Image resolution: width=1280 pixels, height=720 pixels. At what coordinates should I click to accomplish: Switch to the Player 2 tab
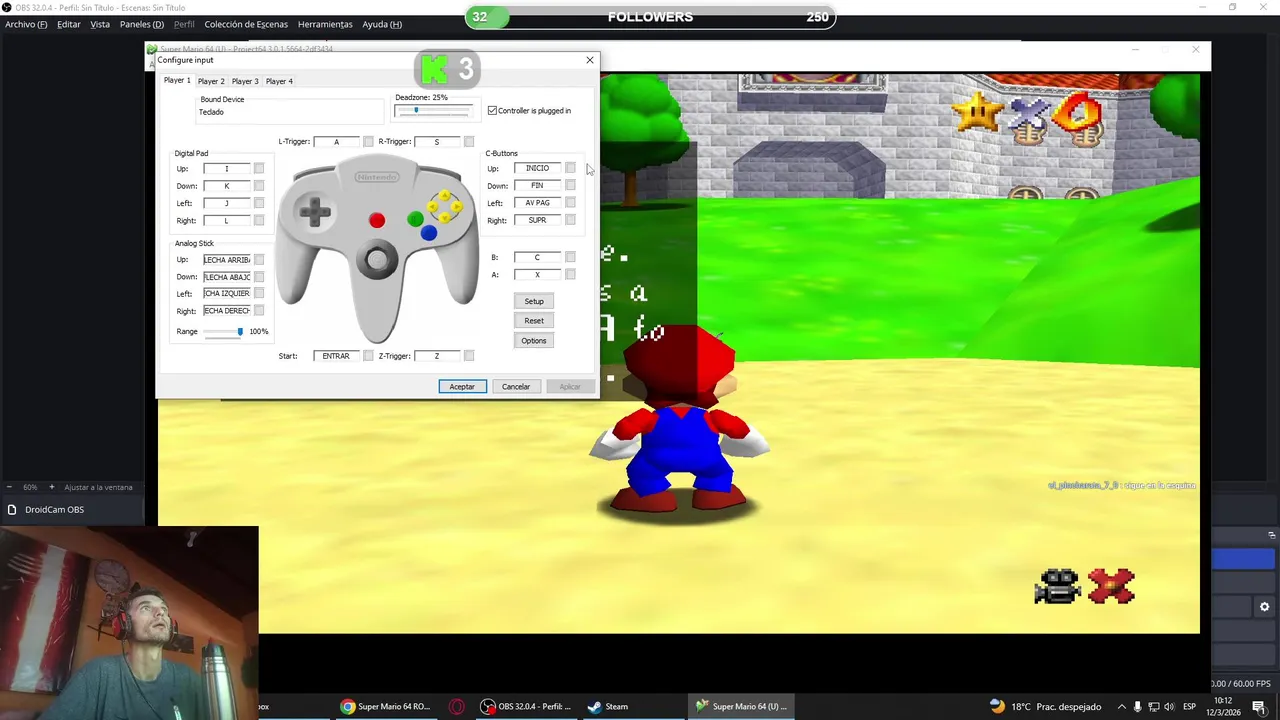click(211, 81)
